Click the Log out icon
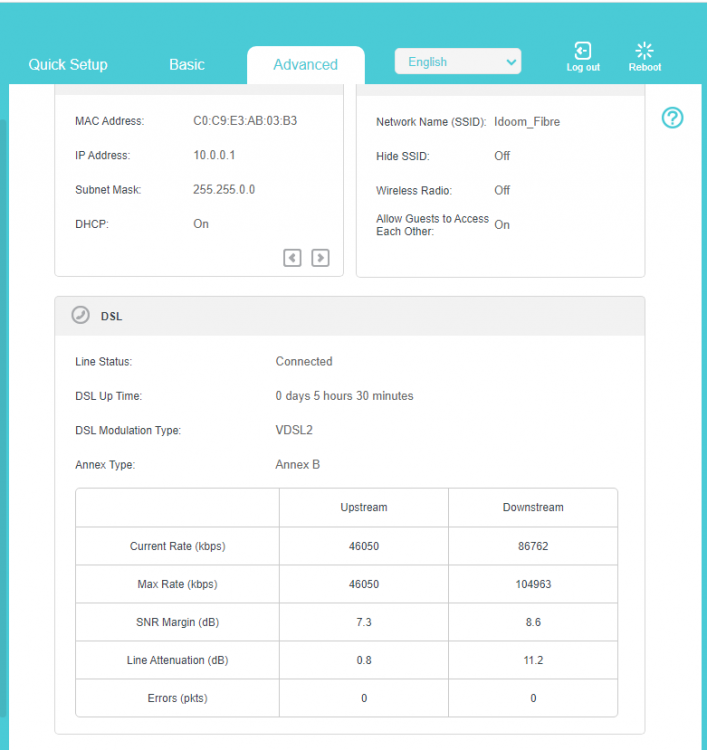The width and height of the screenshot is (707, 750). pos(583,51)
